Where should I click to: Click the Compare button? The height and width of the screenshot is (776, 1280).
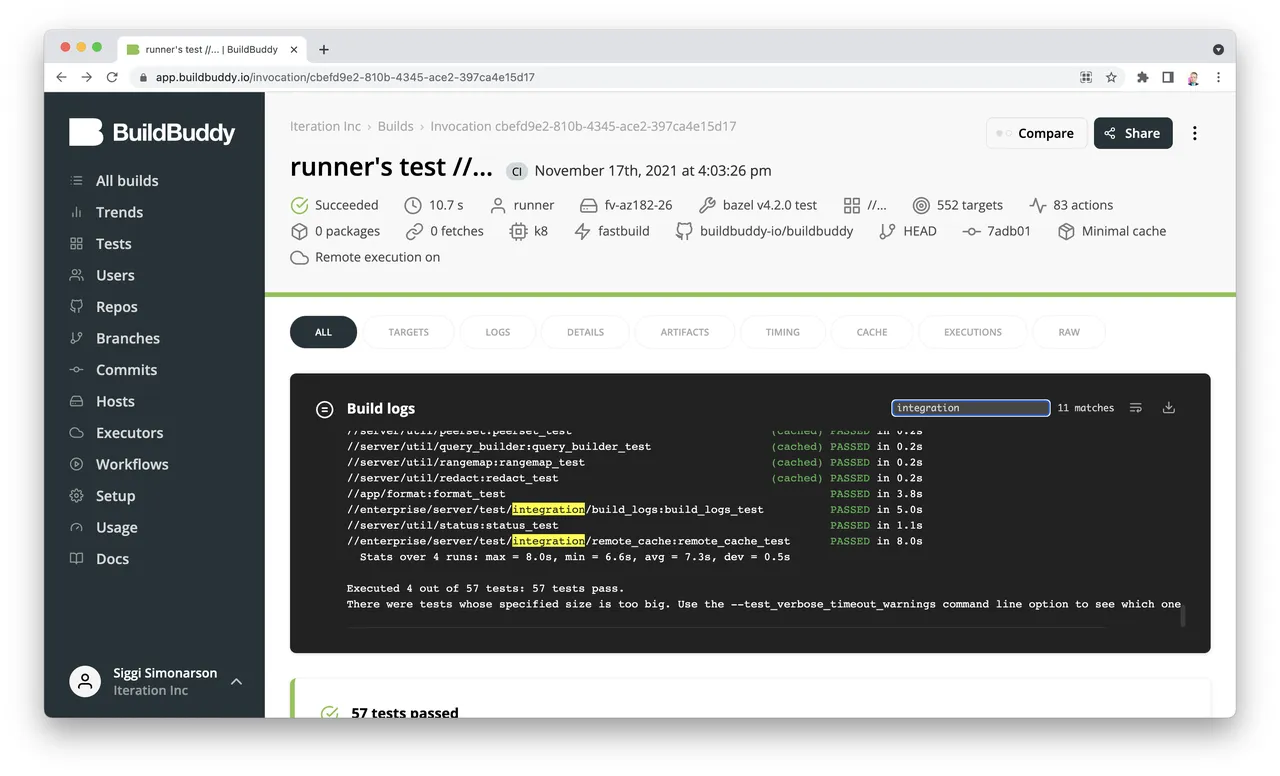1036,133
